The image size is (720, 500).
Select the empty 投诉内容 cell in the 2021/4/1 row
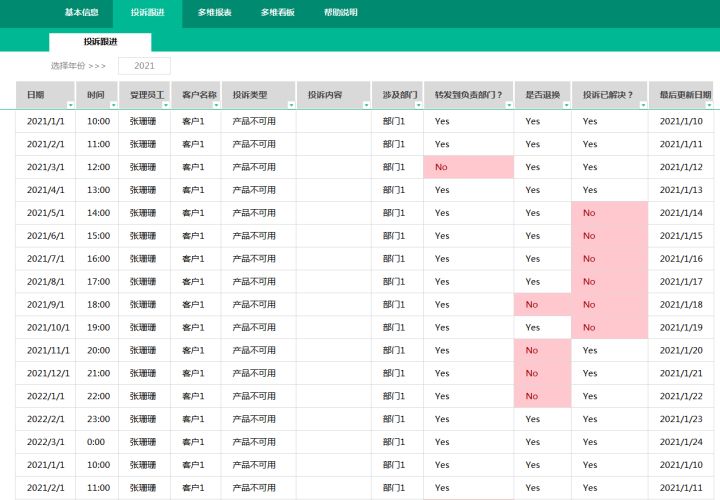334,190
